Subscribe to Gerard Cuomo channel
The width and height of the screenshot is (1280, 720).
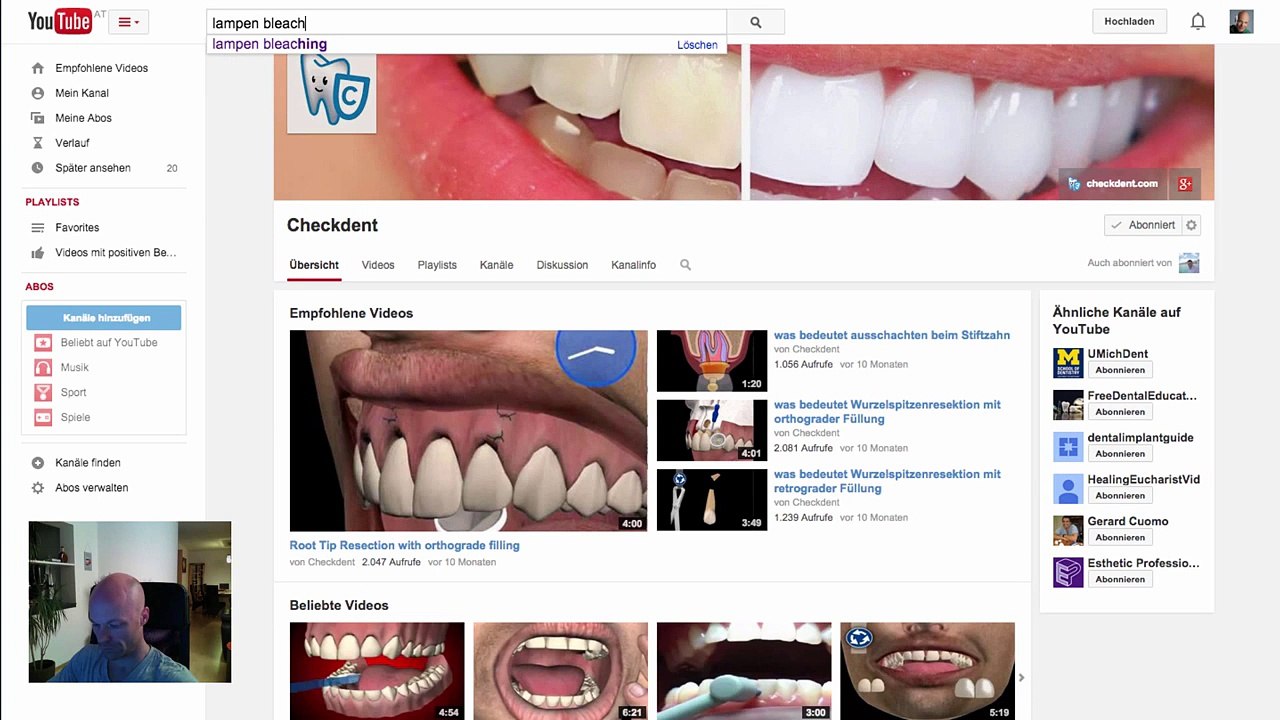(x=1119, y=537)
